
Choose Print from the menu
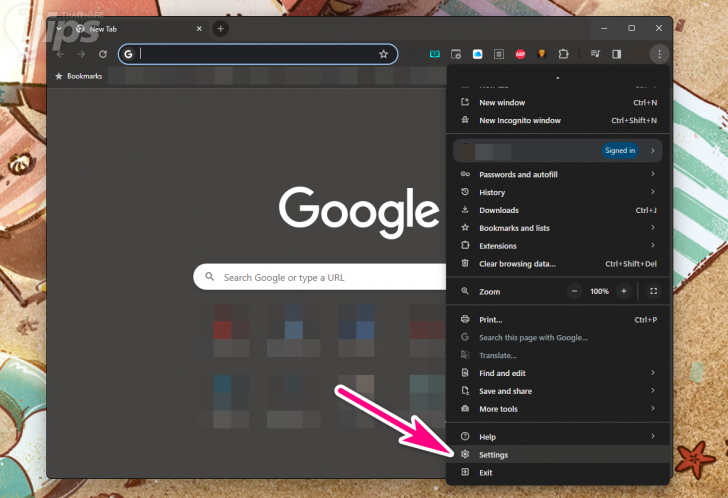559,319
